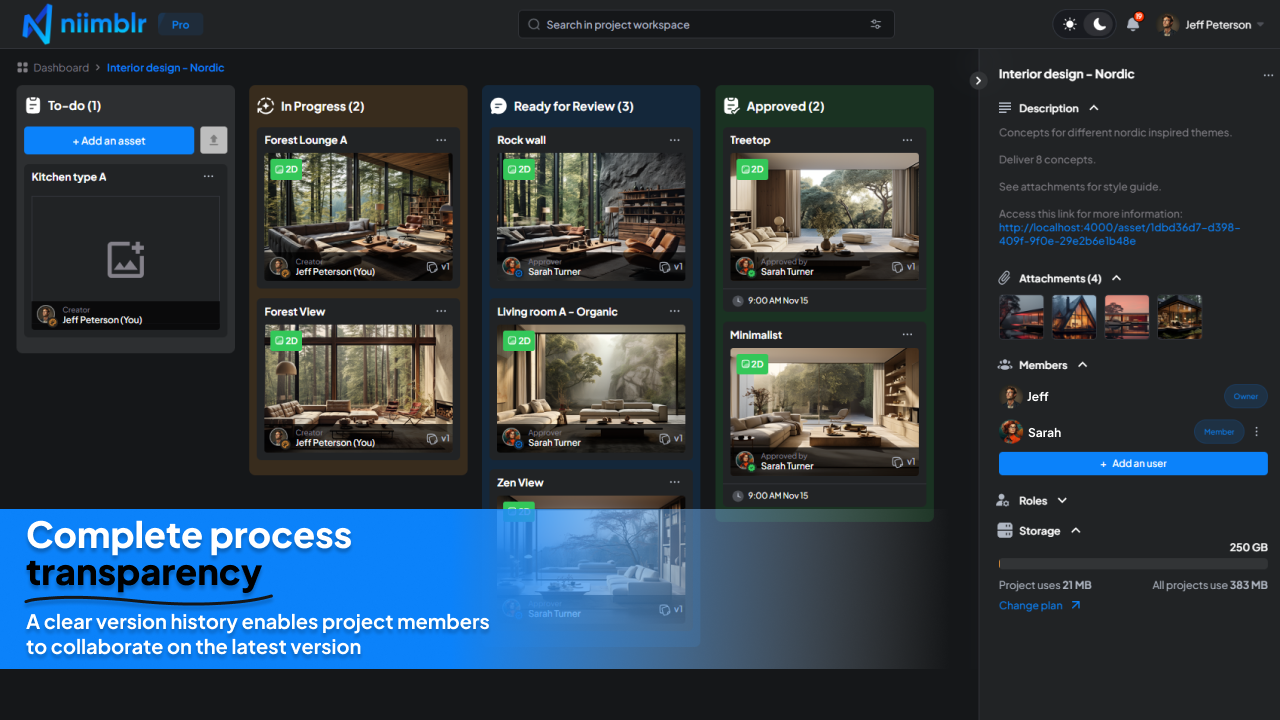Collapse the Description section

[1094, 108]
